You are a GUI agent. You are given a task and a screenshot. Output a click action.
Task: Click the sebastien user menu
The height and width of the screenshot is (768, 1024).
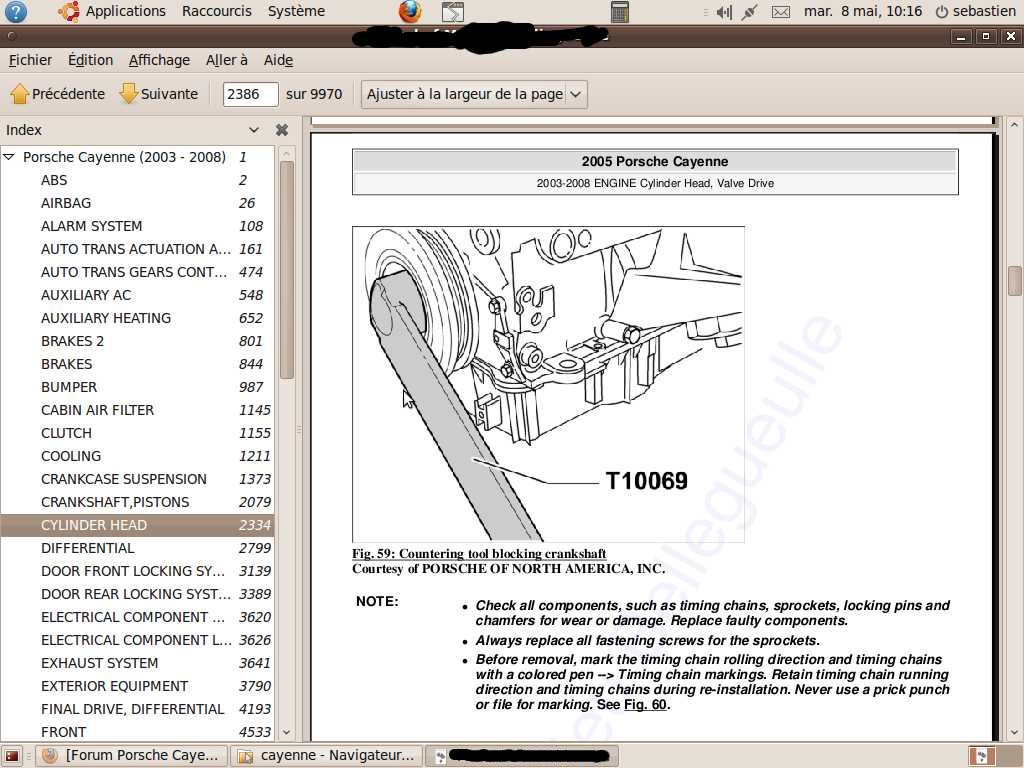(984, 11)
